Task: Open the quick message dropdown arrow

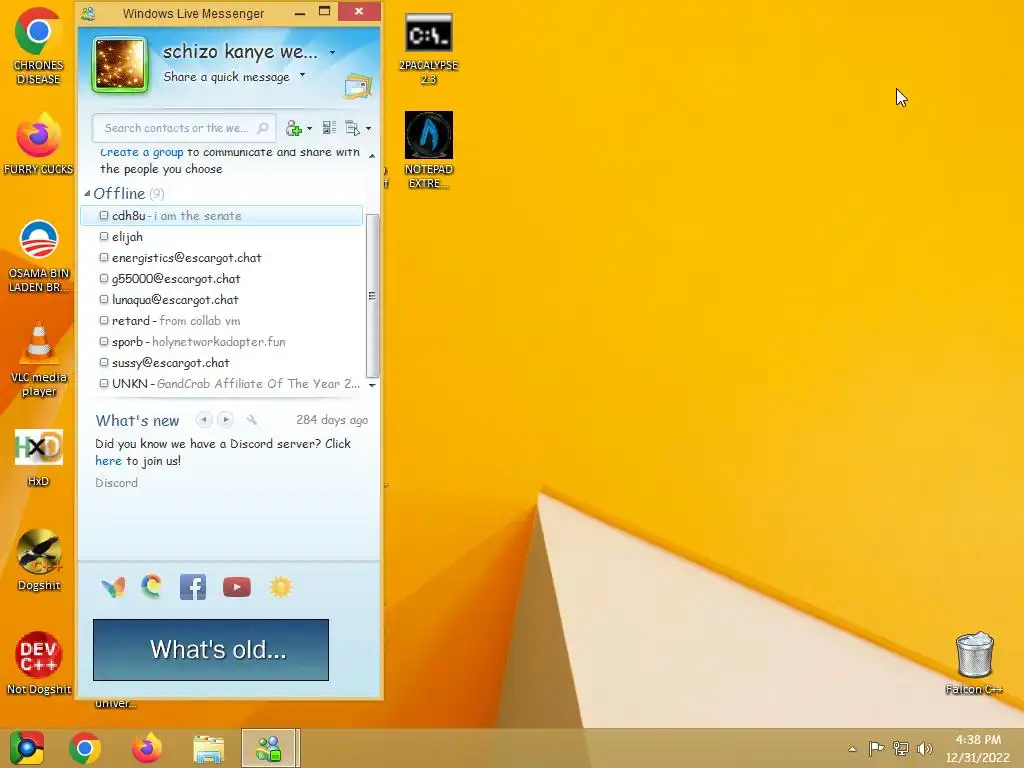Action: [x=302, y=74]
